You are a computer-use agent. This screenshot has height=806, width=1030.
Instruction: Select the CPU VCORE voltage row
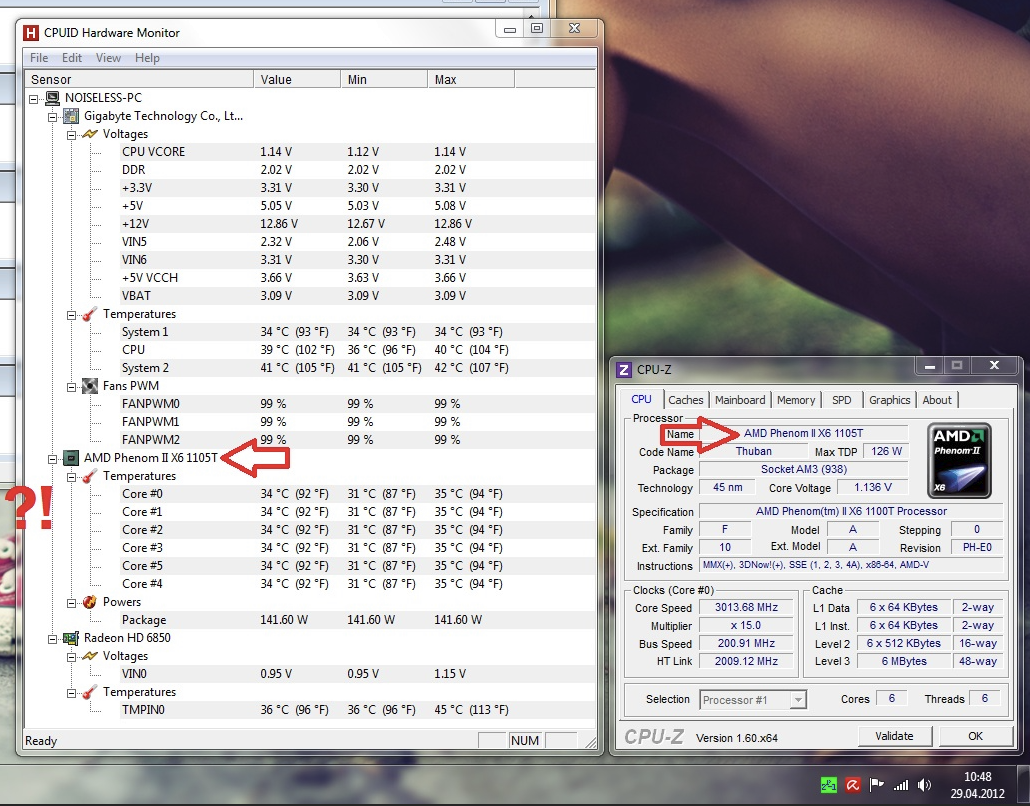click(x=357, y=152)
